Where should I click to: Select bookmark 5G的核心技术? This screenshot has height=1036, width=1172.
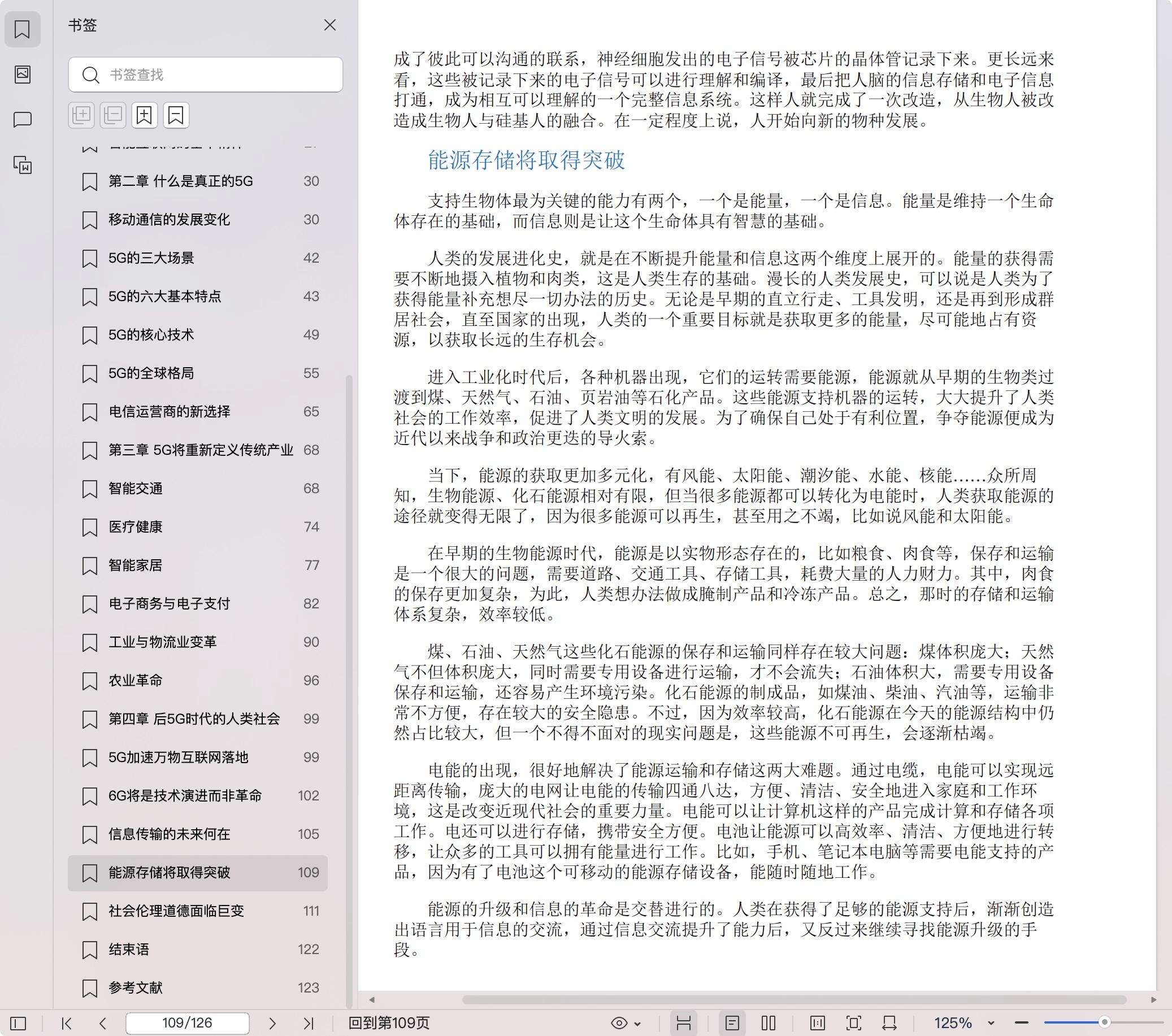tap(198, 335)
